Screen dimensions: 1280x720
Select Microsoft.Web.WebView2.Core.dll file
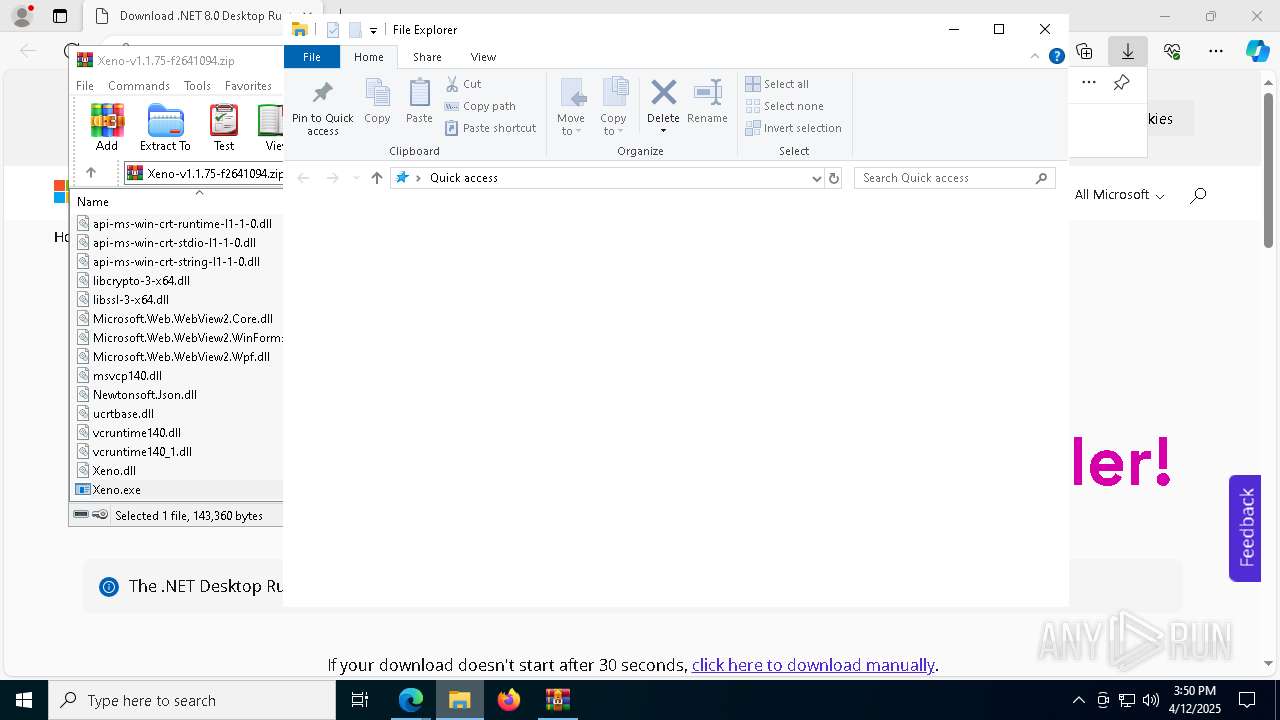182,319
